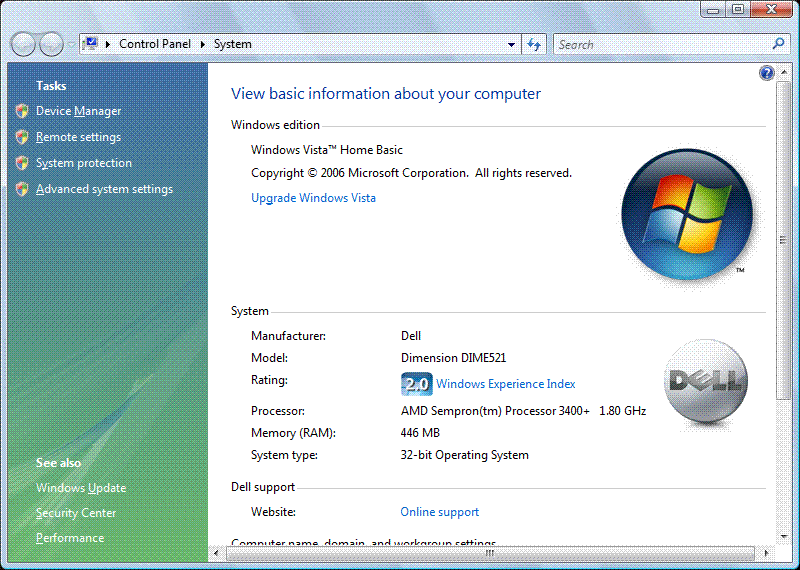Click the shield icon beside Advanced system settings
Image resolution: width=800 pixels, height=570 pixels.
point(22,189)
